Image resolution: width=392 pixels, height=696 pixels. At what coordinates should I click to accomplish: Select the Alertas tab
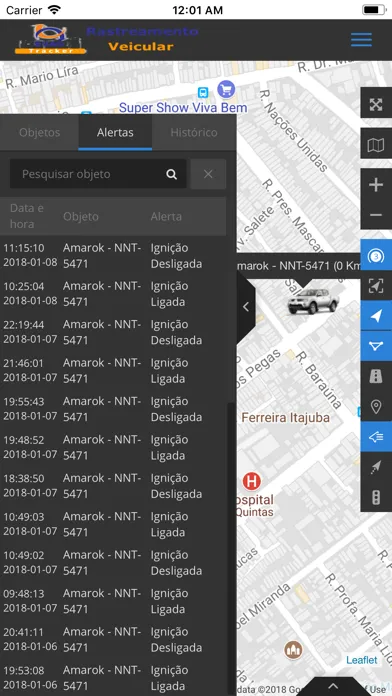tap(115, 132)
